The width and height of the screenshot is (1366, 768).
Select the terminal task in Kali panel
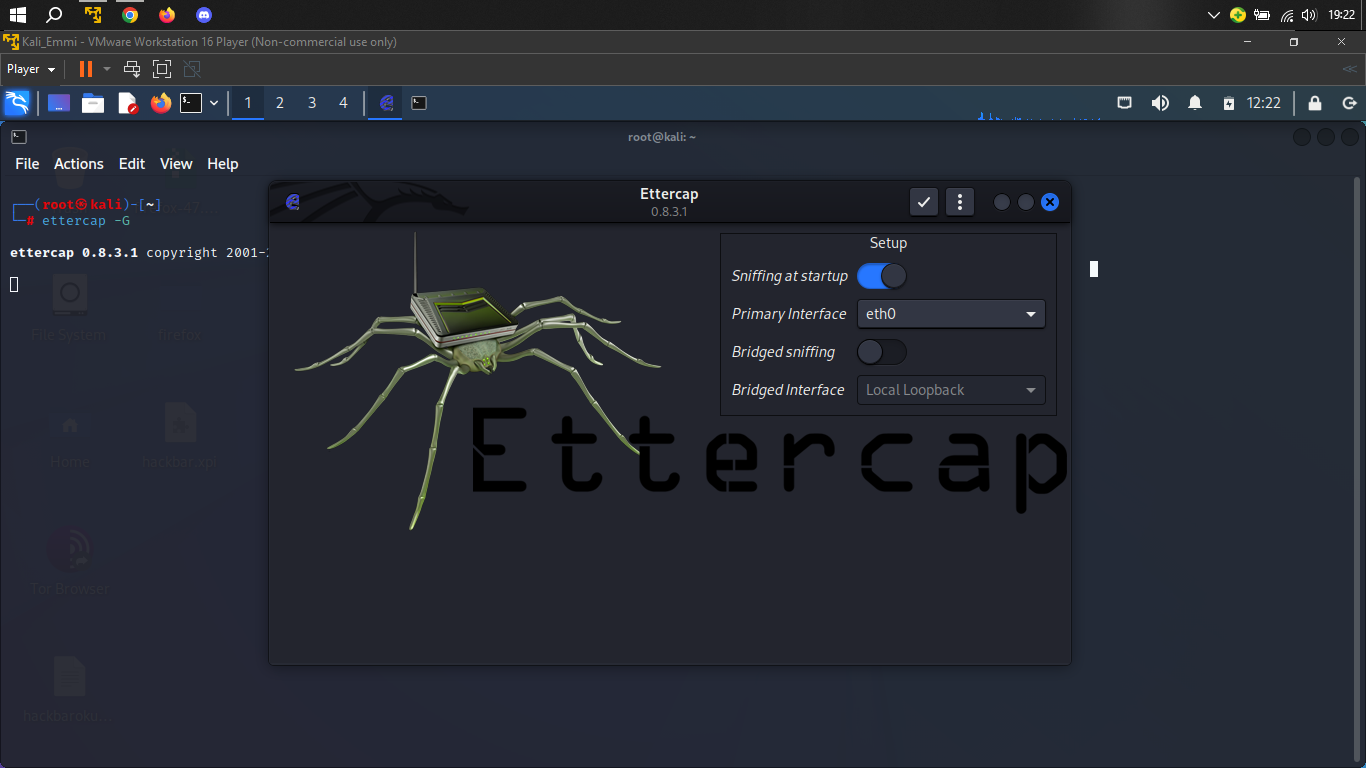419,103
